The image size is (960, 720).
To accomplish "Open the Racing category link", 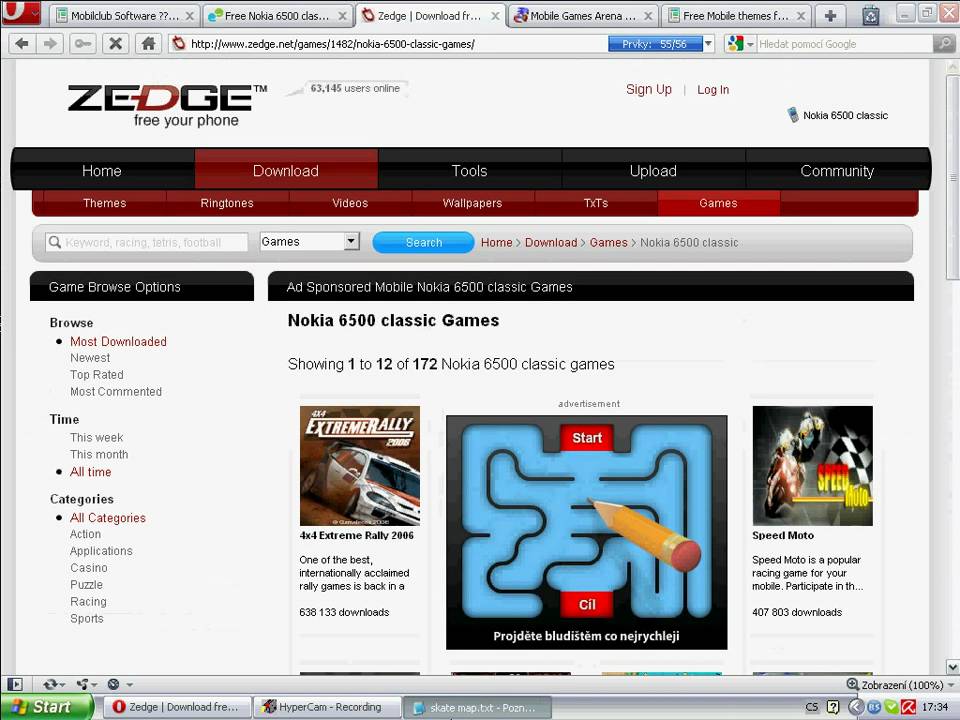I will tap(88, 602).
